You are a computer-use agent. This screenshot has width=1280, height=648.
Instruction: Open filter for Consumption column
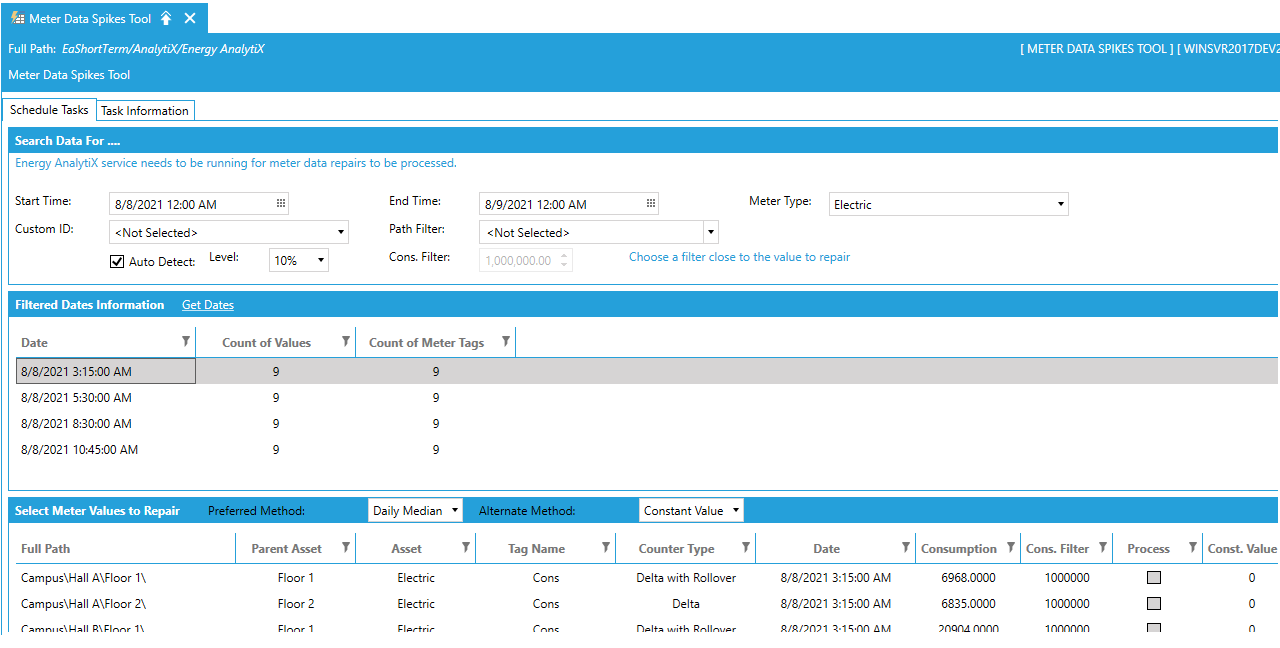click(1011, 548)
